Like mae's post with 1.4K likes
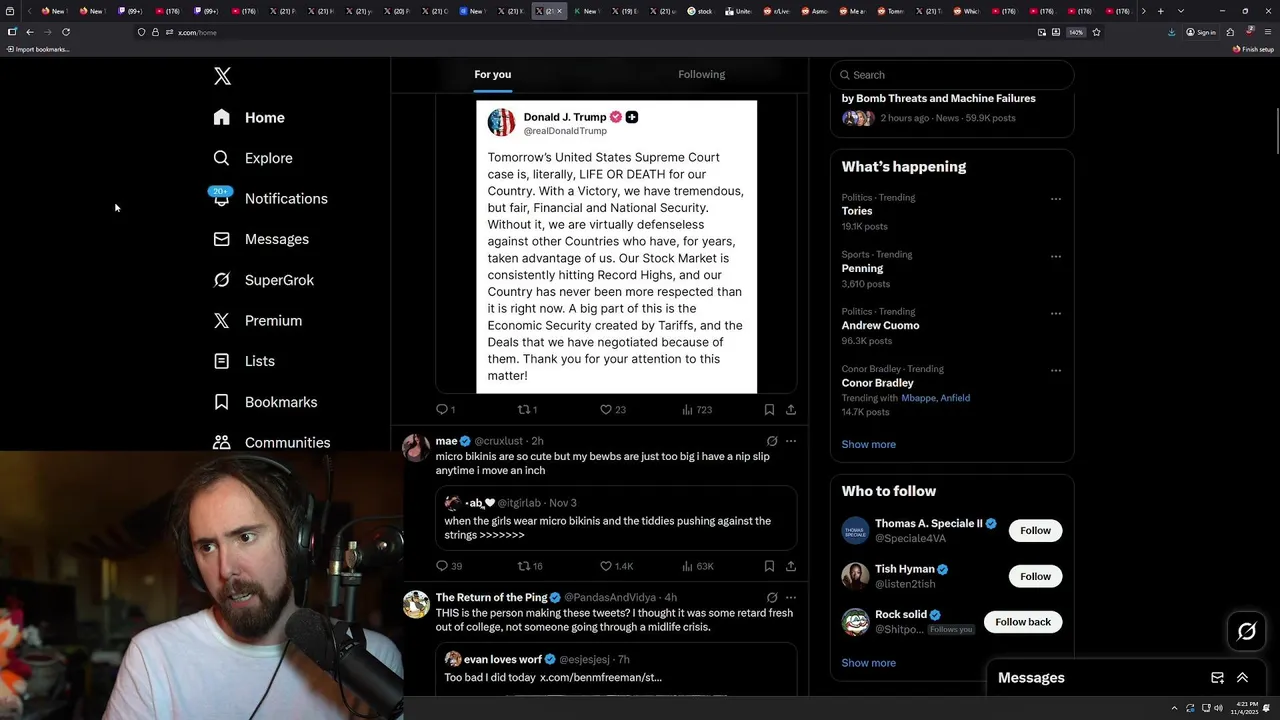Screen dimensions: 1280x720 click(x=616, y=566)
